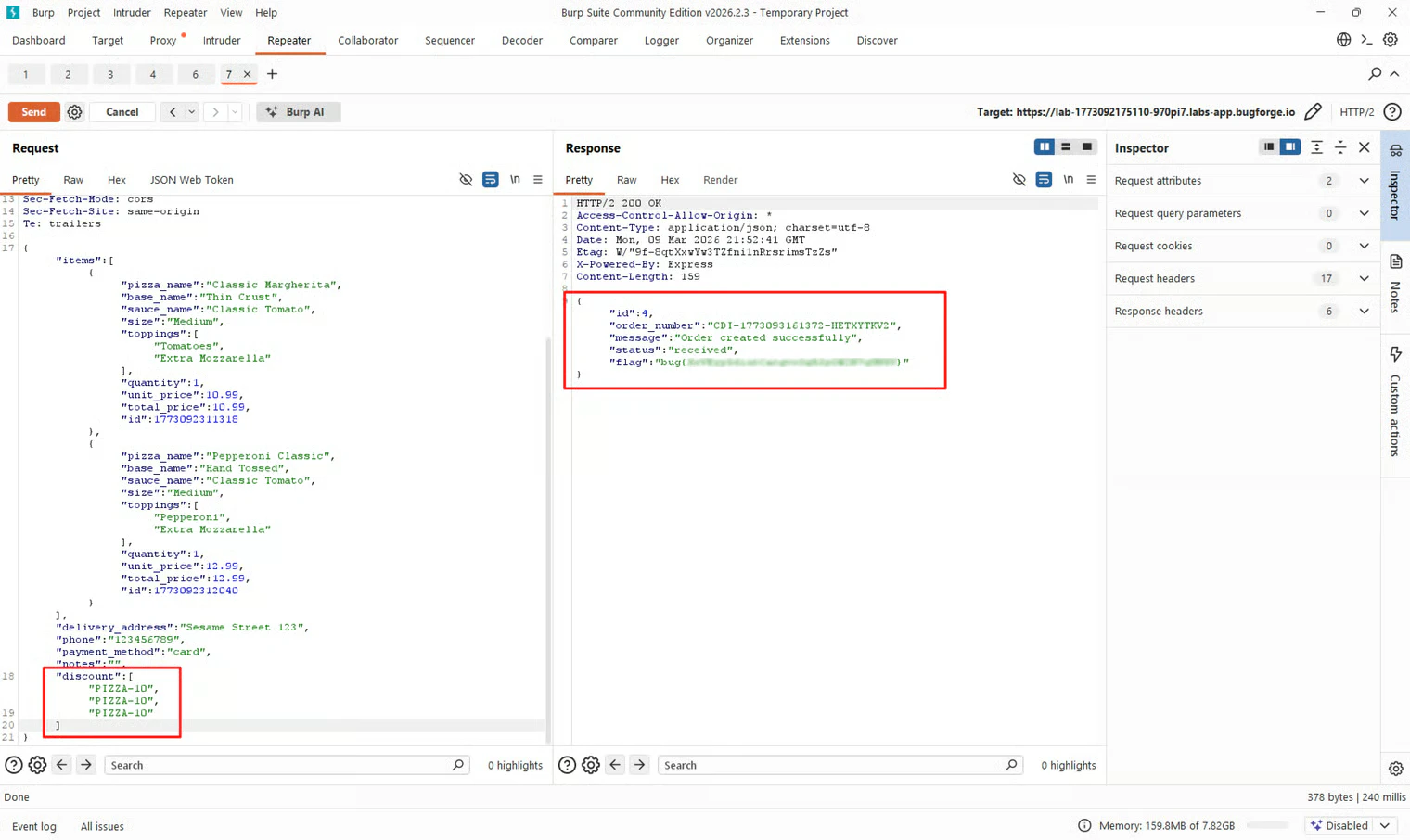This screenshot has width=1410, height=840.
Task: Open the Response search help icon
Action: point(567,765)
